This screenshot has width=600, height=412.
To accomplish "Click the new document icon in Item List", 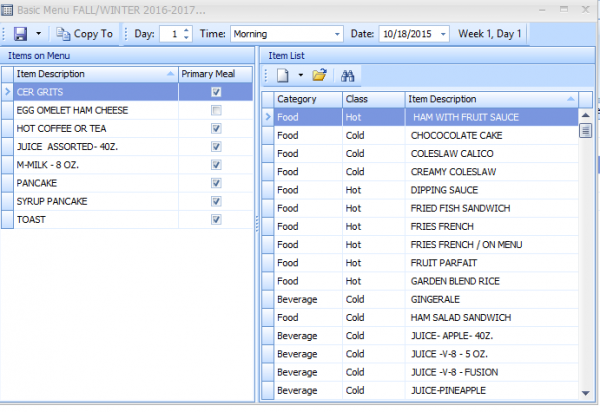I will click(x=283, y=75).
